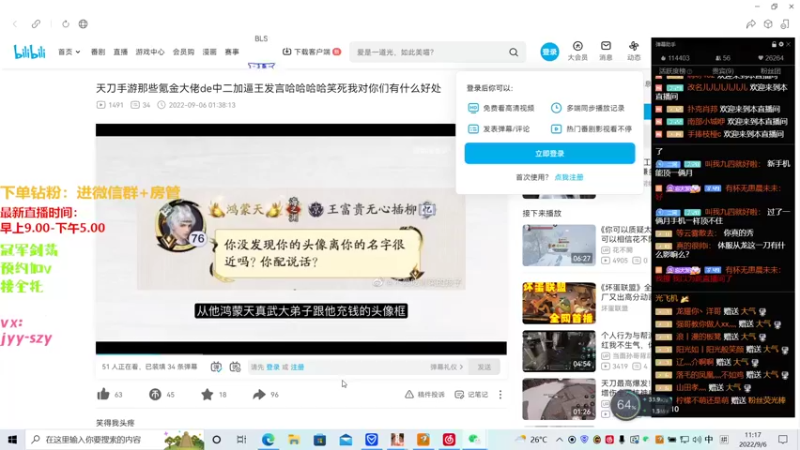Click the search magnifier icon

tap(514, 52)
